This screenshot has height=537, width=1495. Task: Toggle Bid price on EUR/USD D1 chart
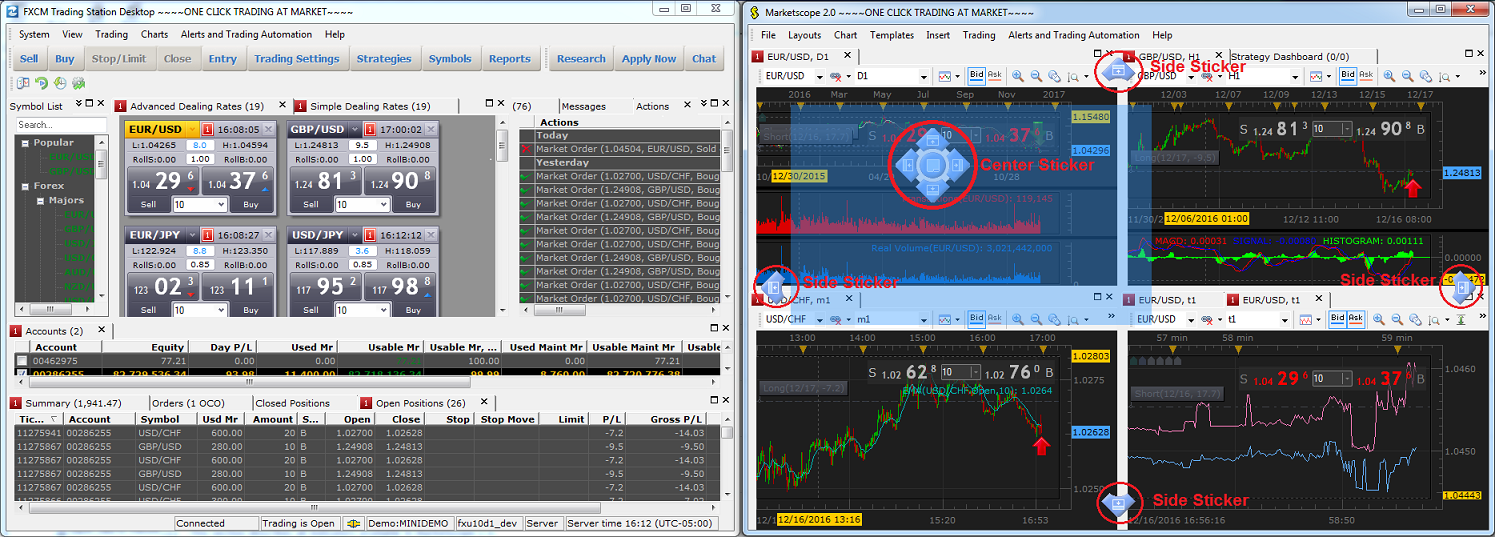coord(976,76)
